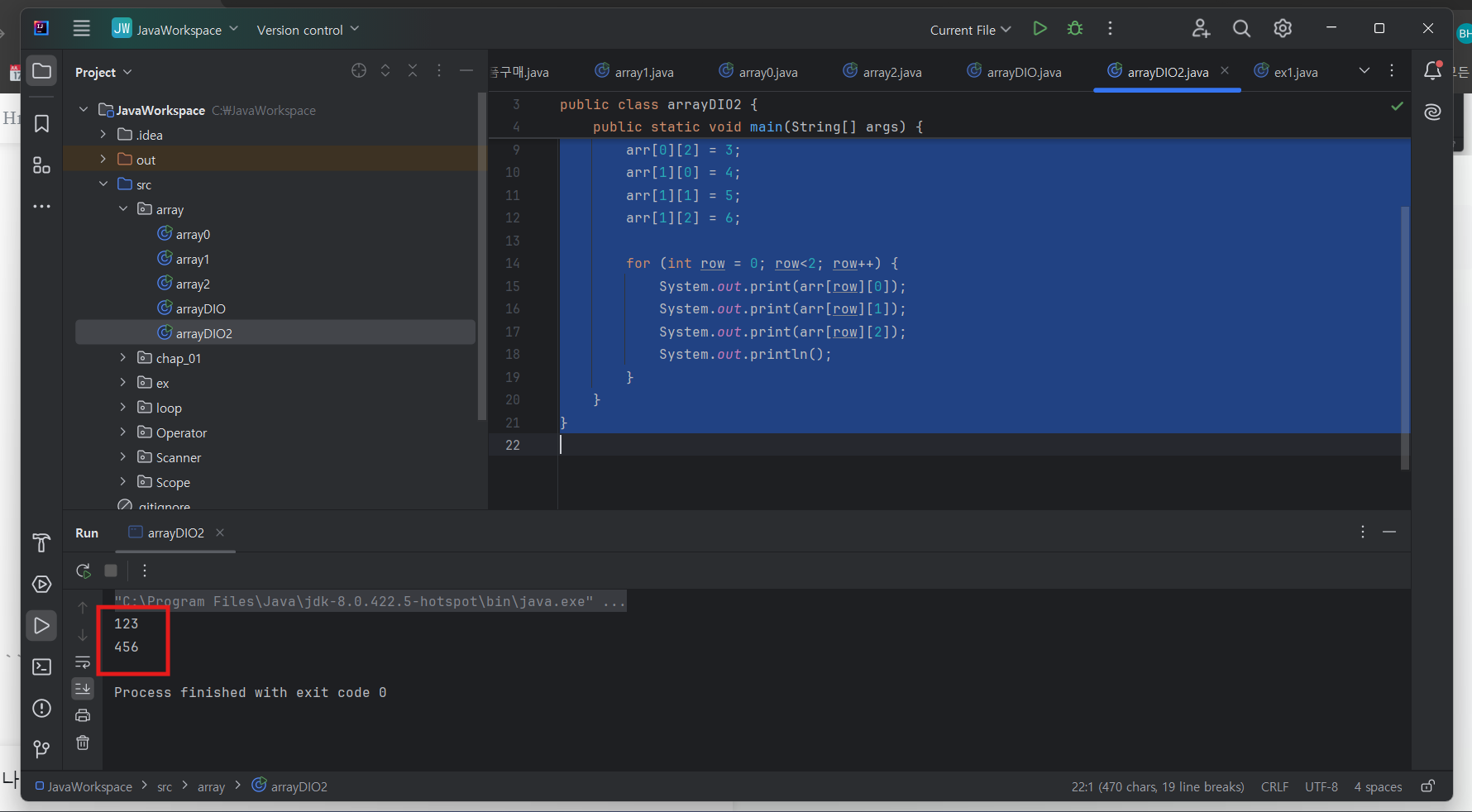1472x812 pixels.
Task: Rerun arrayDIO2 in the Run panel
Action: click(x=84, y=571)
